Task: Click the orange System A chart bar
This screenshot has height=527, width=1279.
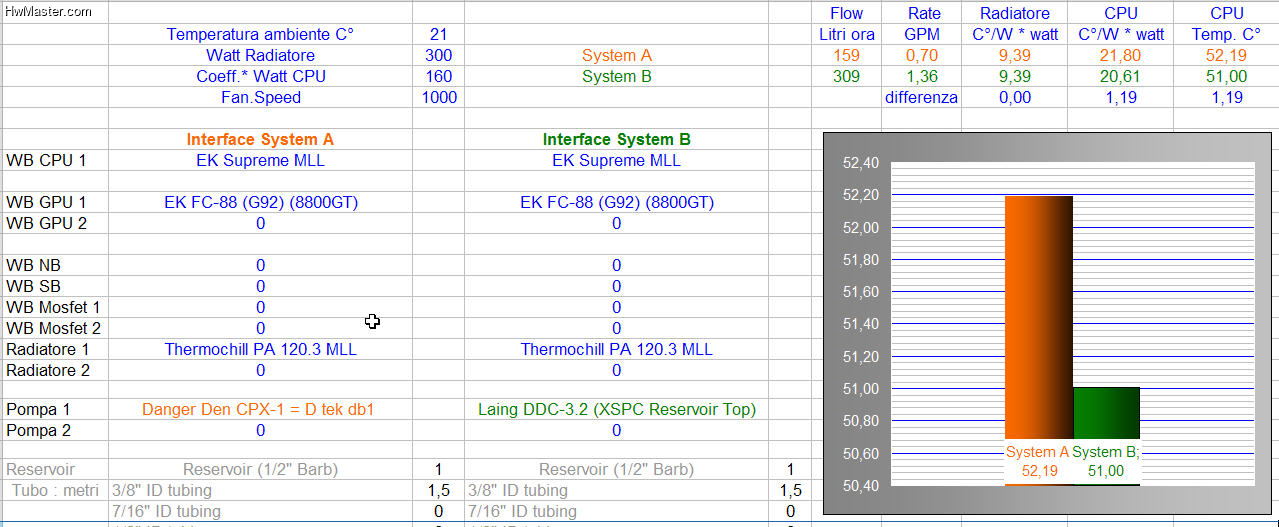Action: pos(1038,319)
